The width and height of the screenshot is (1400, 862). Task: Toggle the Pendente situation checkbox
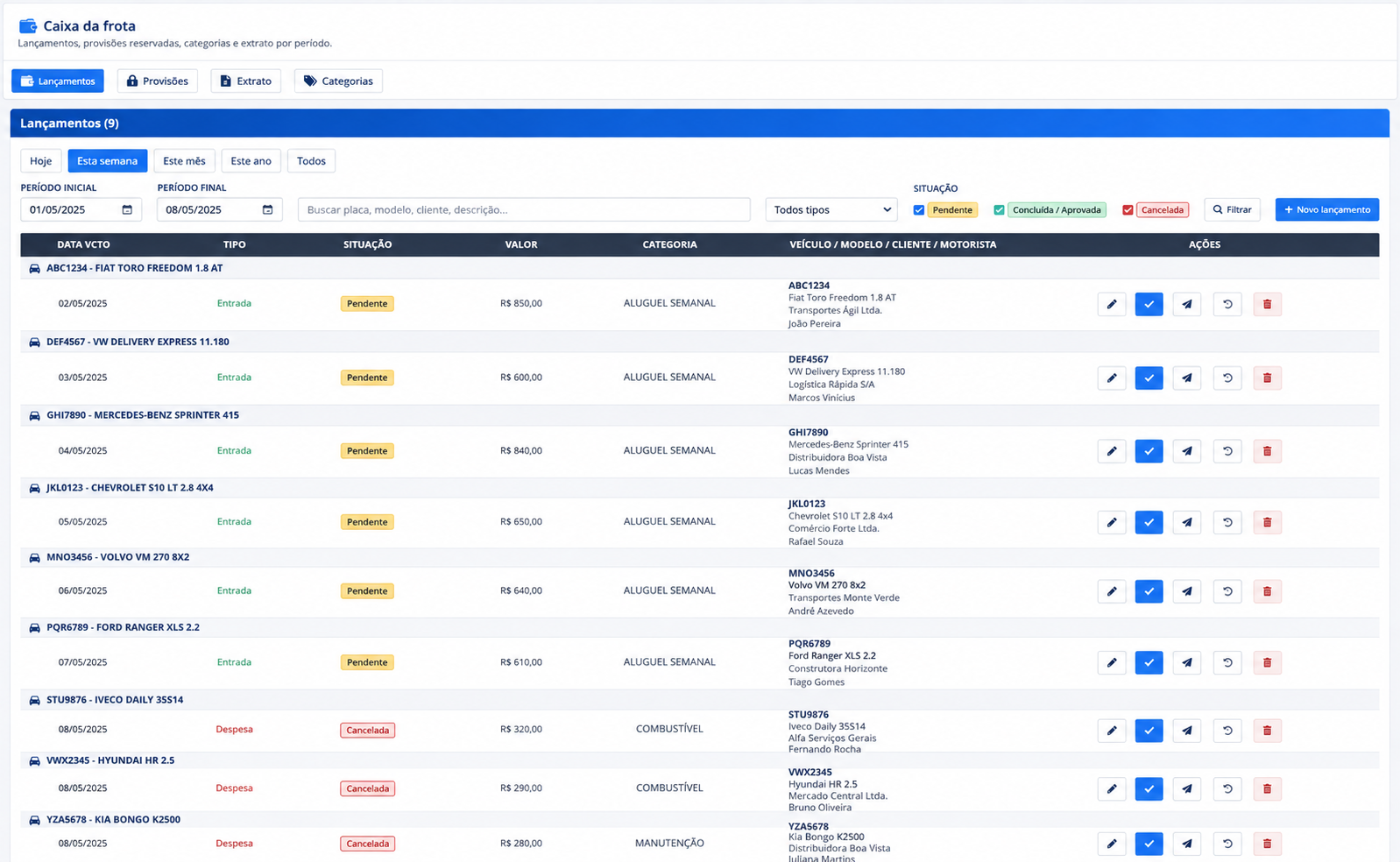pyautogui.click(x=919, y=210)
